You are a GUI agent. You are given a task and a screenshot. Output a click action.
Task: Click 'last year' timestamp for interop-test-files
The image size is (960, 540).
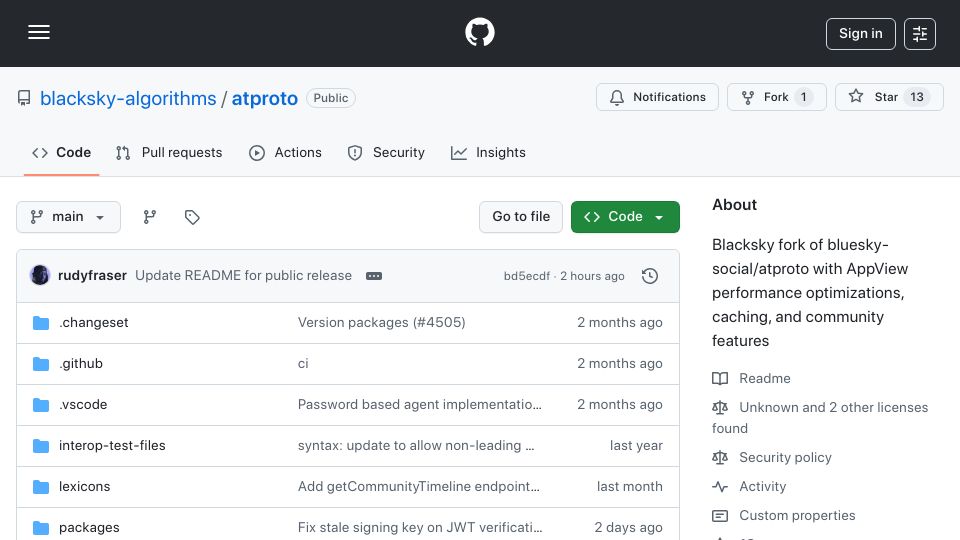(x=636, y=446)
